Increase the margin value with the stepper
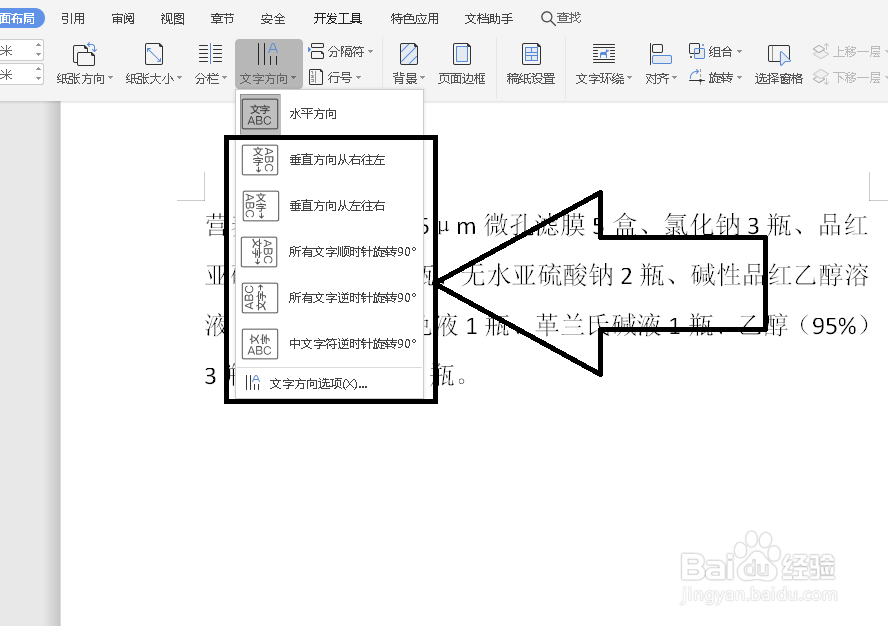The height and width of the screenshot is (626, 888). 36,44
